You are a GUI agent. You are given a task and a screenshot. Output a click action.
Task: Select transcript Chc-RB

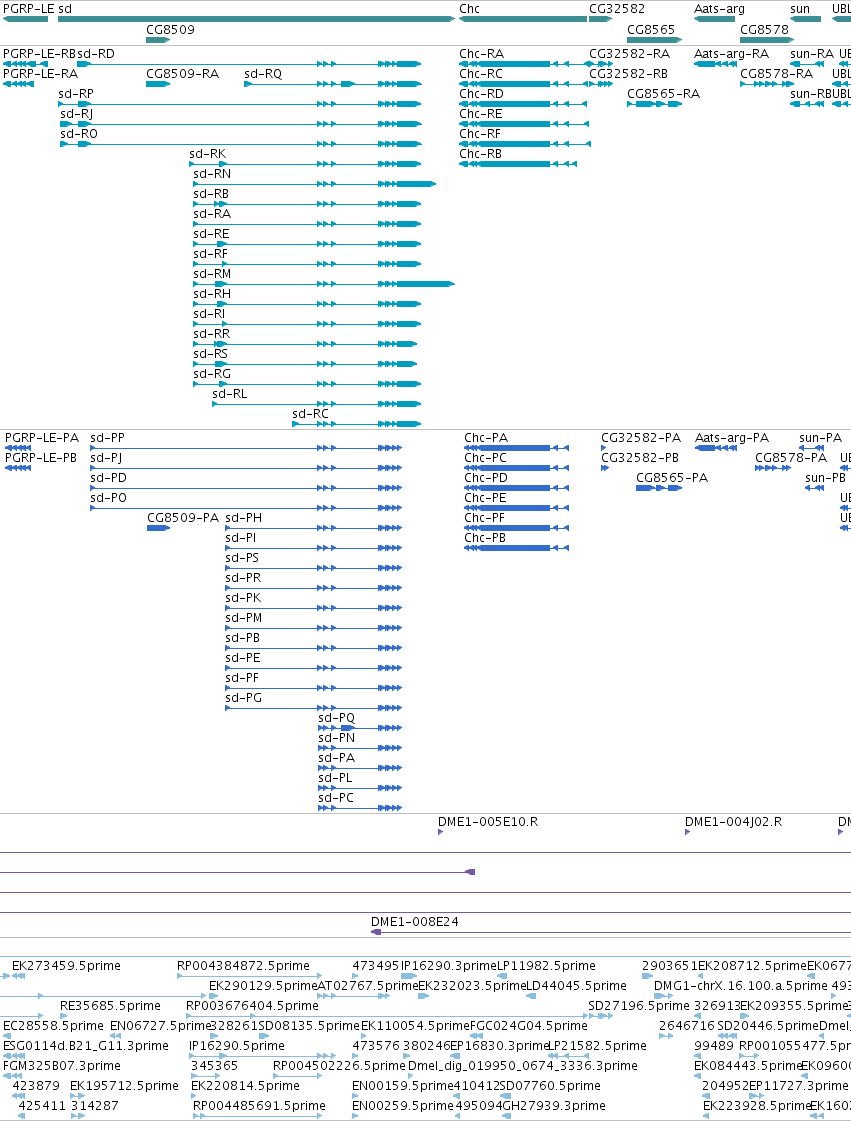click(x=518, y=164)
